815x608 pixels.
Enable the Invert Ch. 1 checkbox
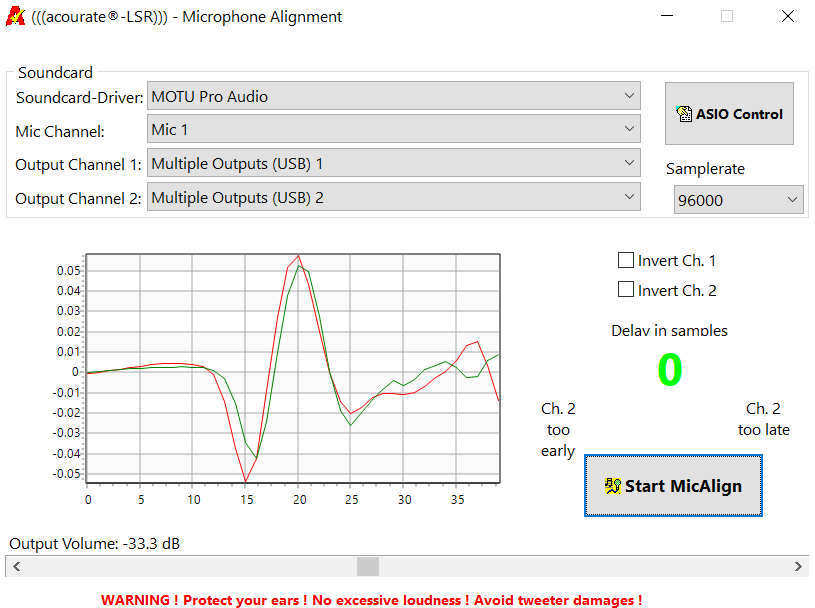pos(627,260)
